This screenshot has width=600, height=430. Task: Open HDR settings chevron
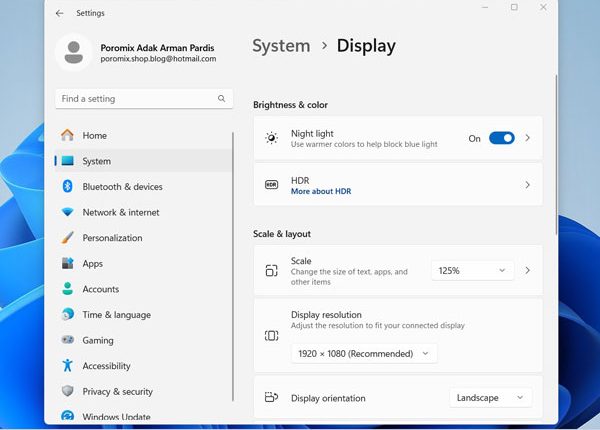pyautogui.click(x=528, y=185)
